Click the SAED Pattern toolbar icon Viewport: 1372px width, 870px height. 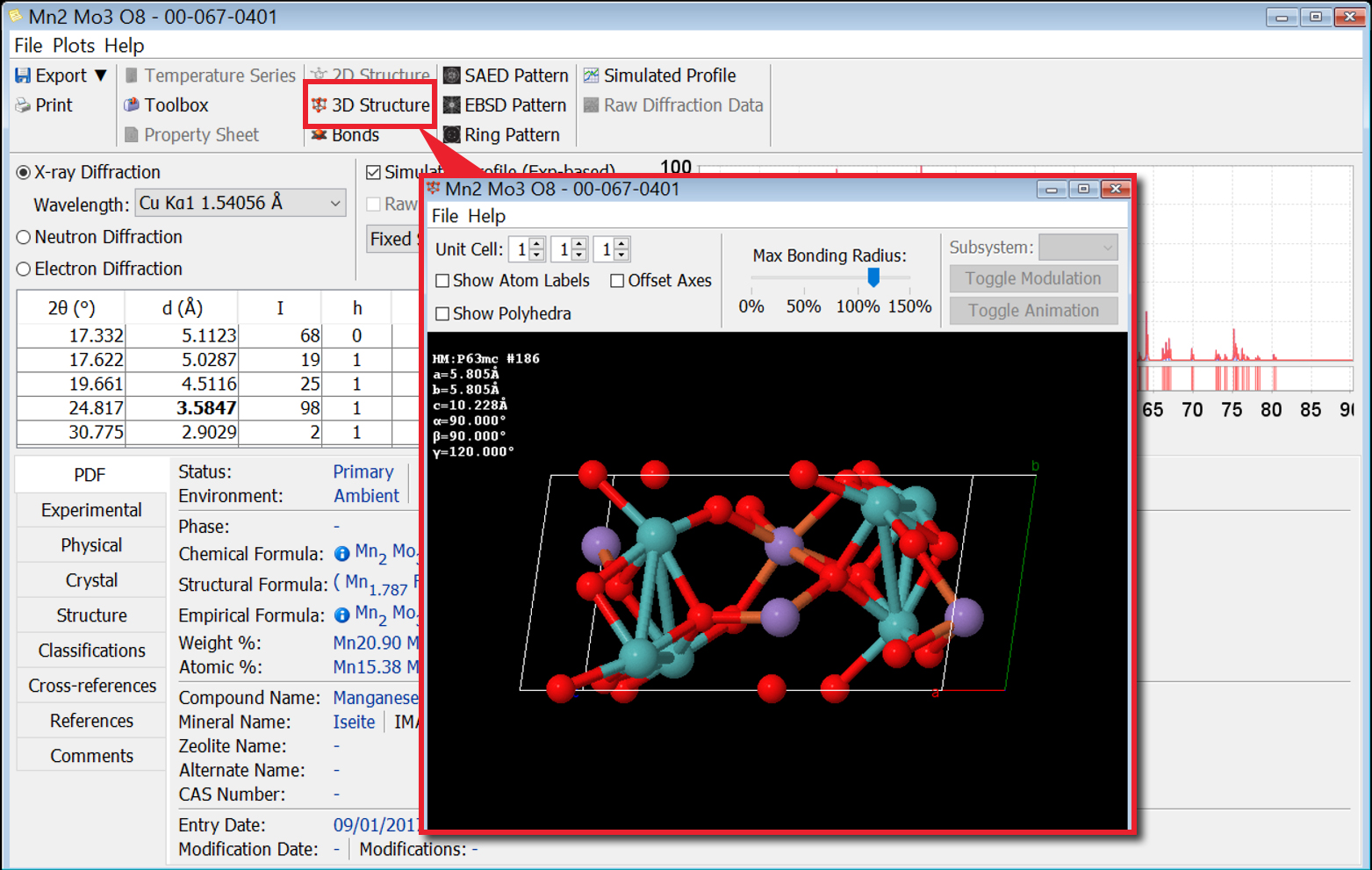[452, 75]
